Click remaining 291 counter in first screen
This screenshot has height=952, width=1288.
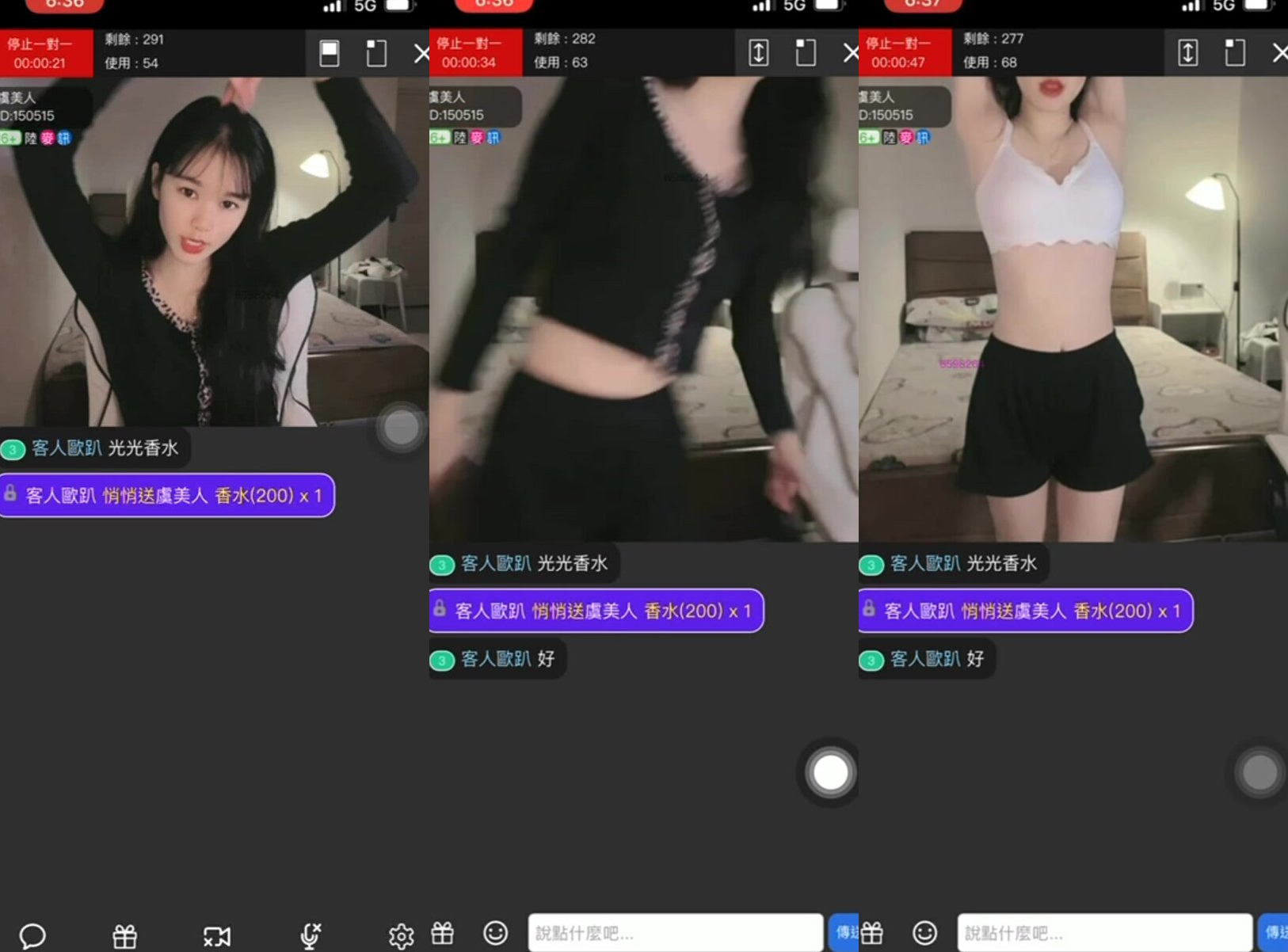(135, 40)
